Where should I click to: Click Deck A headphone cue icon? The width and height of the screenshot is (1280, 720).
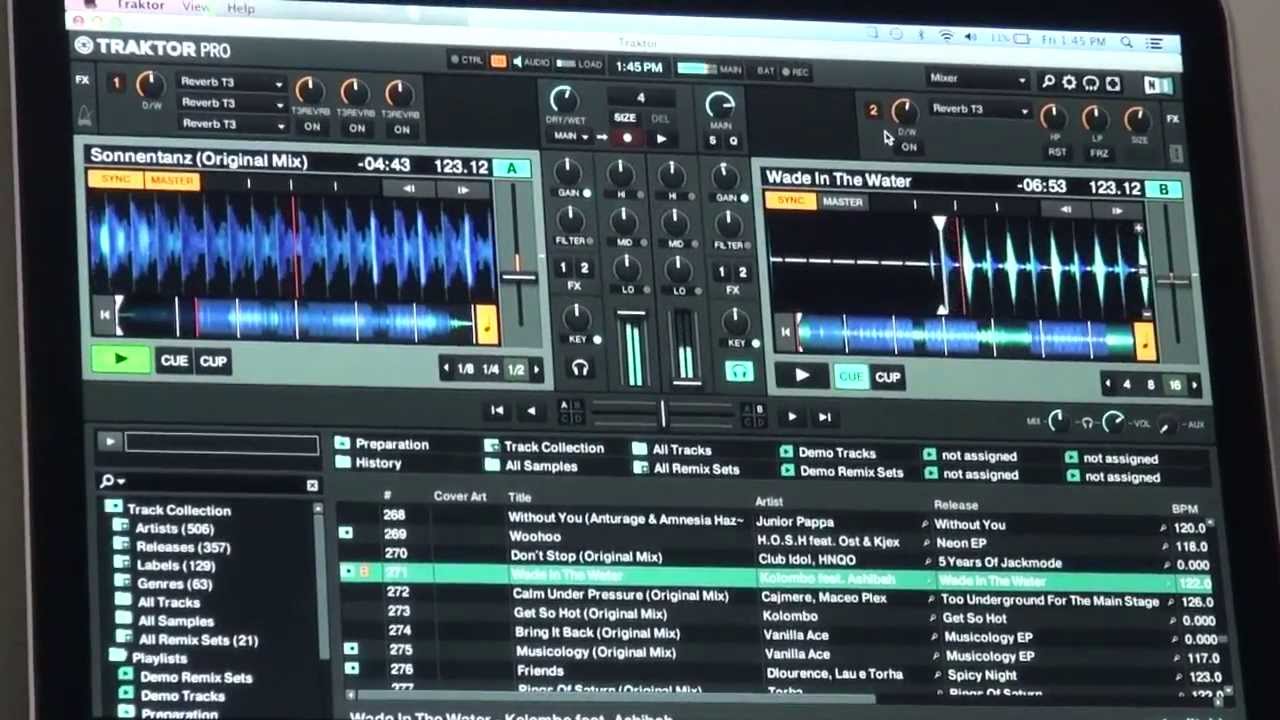(580, 368)
